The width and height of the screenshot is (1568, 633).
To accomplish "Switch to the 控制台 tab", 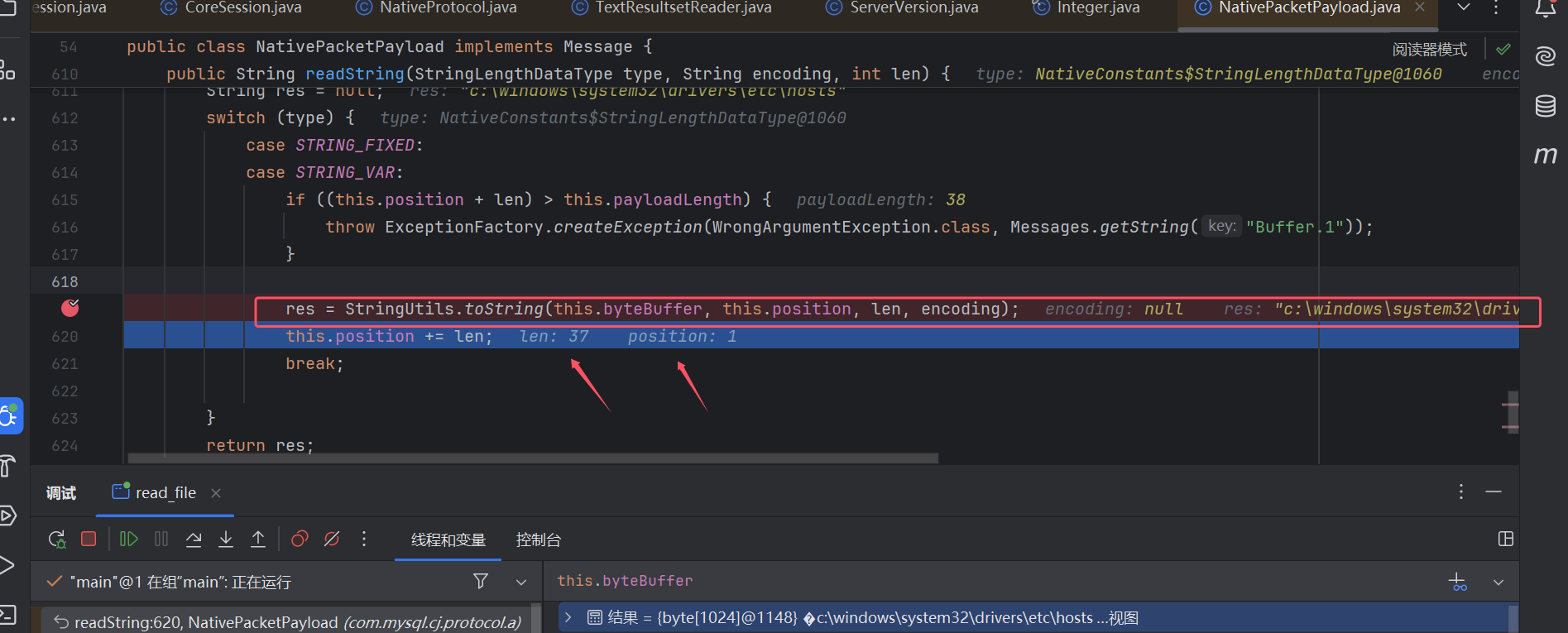I will [x=539, y=539].
